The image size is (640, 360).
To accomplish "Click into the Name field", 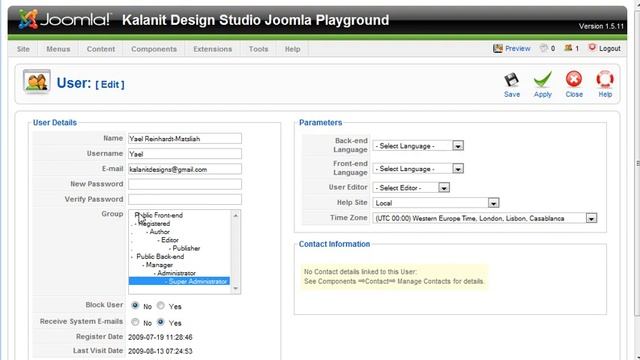I will pos(184,138).
